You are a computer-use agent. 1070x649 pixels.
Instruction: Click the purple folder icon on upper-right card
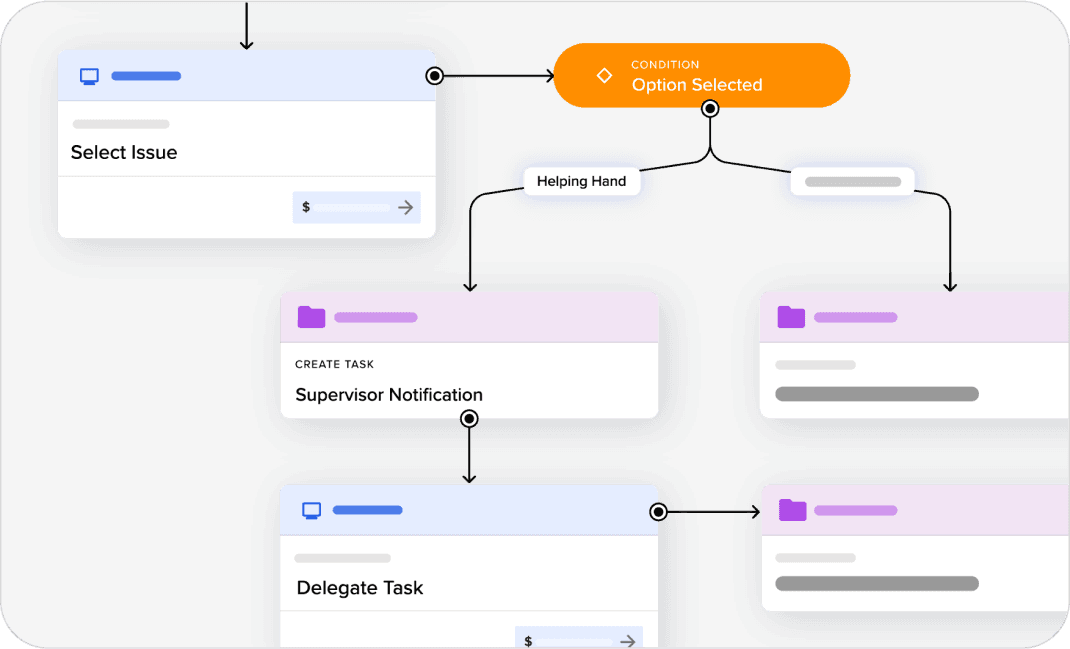pos(791,317)
